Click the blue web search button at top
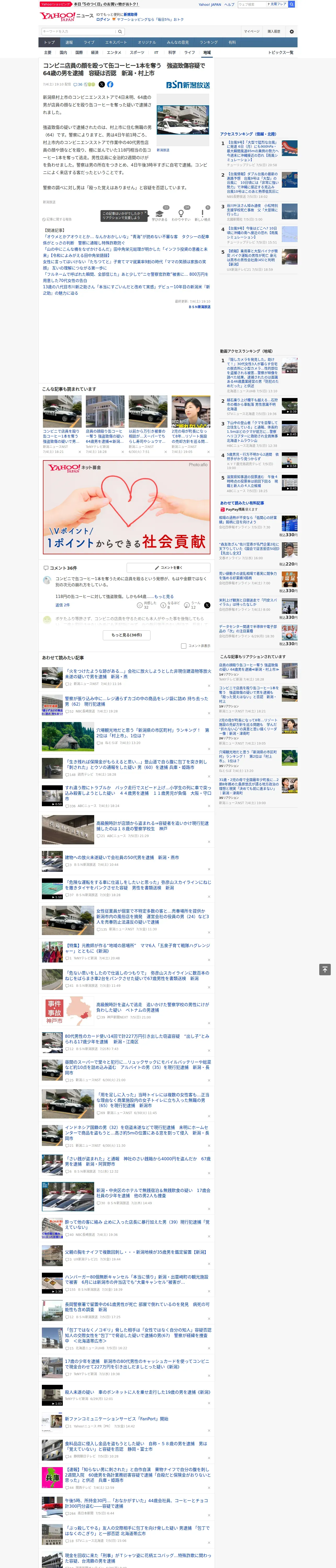The width and height of the screenshot is (336, 1568). tap(292, 4)
